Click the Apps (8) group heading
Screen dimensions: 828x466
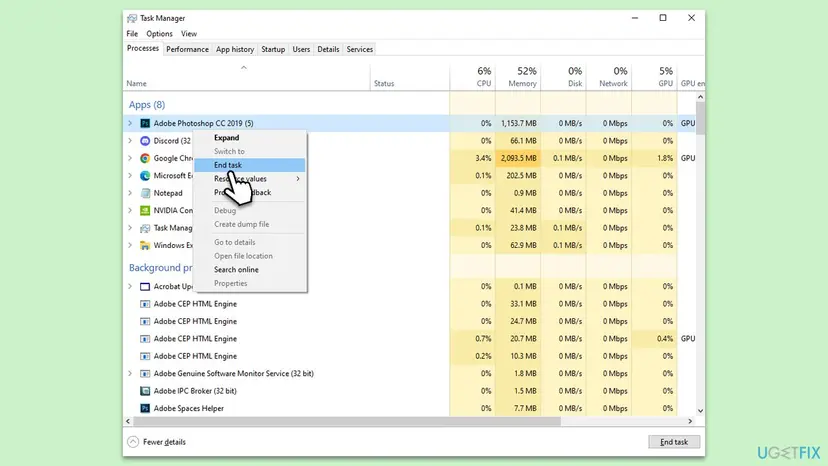tap(147, 105)
